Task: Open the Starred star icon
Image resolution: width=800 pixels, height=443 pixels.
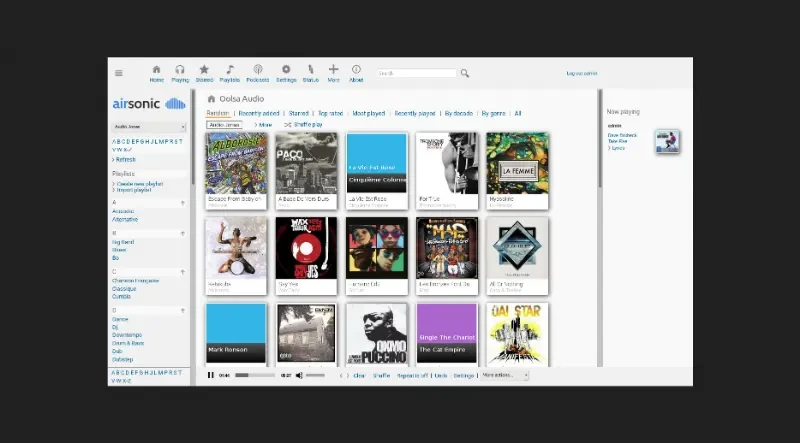Action: pos(204,69)
